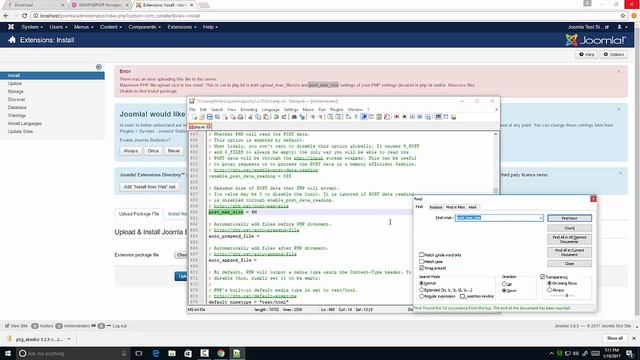Launch Edge browser from the taskbar
640x360 pixels.
pyautogui.click(x=156, y=353)
